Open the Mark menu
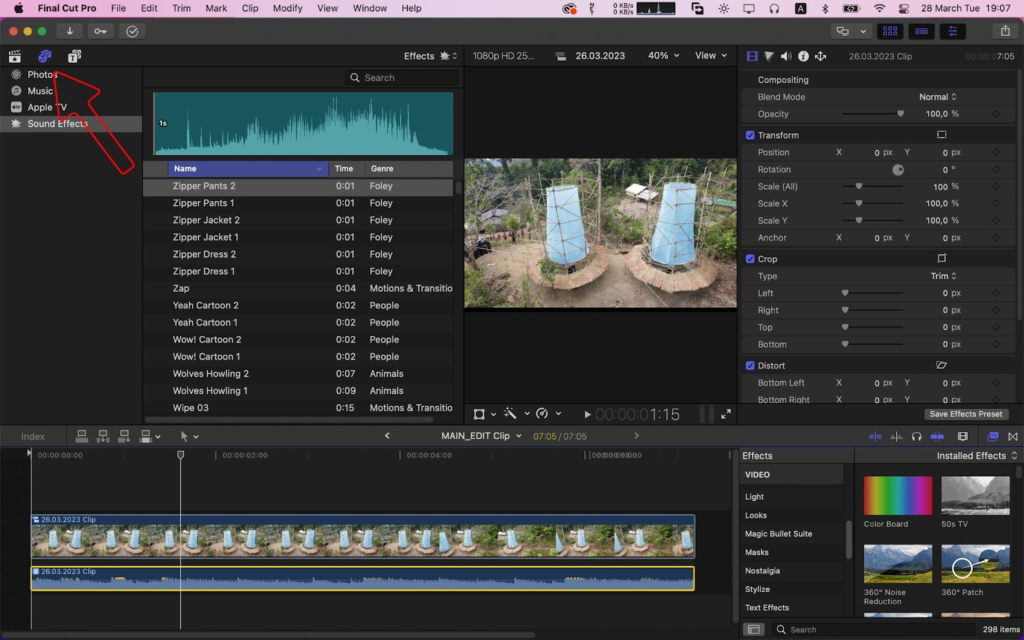 [216, 8]
